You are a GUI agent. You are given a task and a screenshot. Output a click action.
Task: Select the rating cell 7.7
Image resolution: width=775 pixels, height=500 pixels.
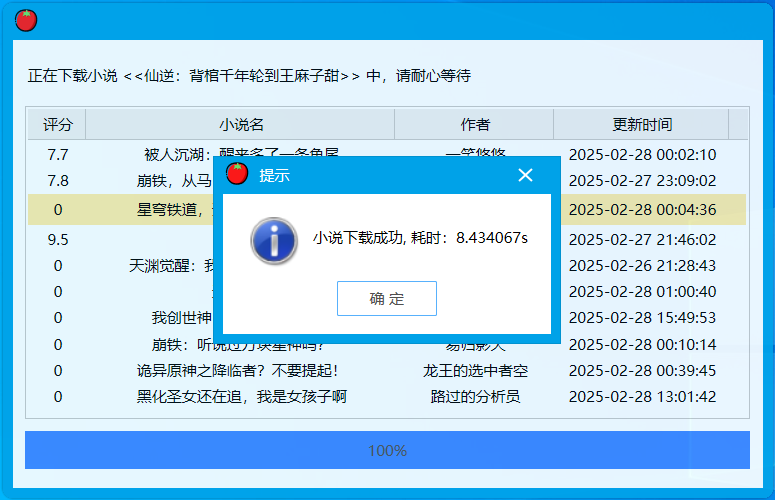58,155
